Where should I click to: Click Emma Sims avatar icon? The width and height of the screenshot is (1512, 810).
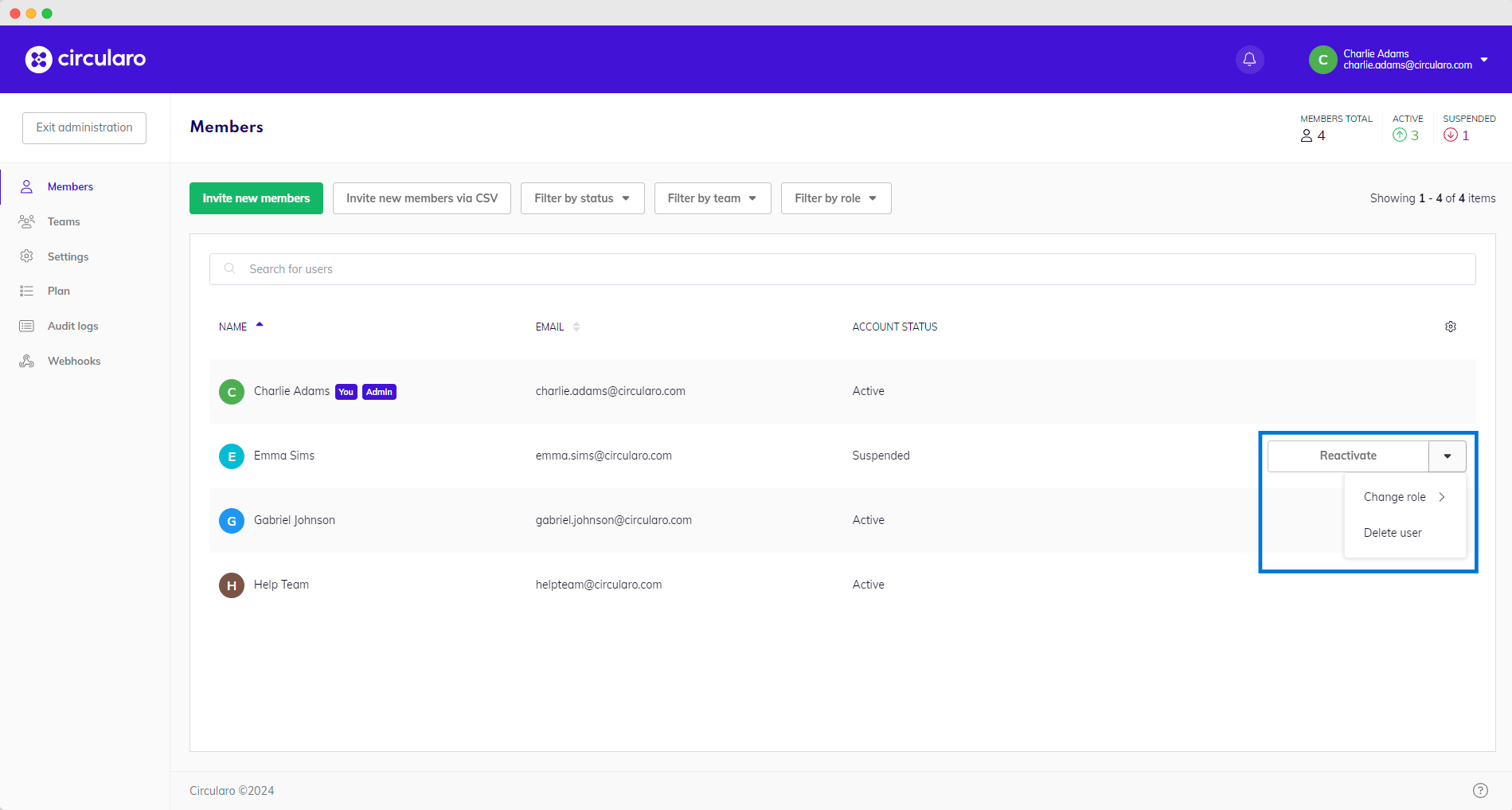point(232,456)
